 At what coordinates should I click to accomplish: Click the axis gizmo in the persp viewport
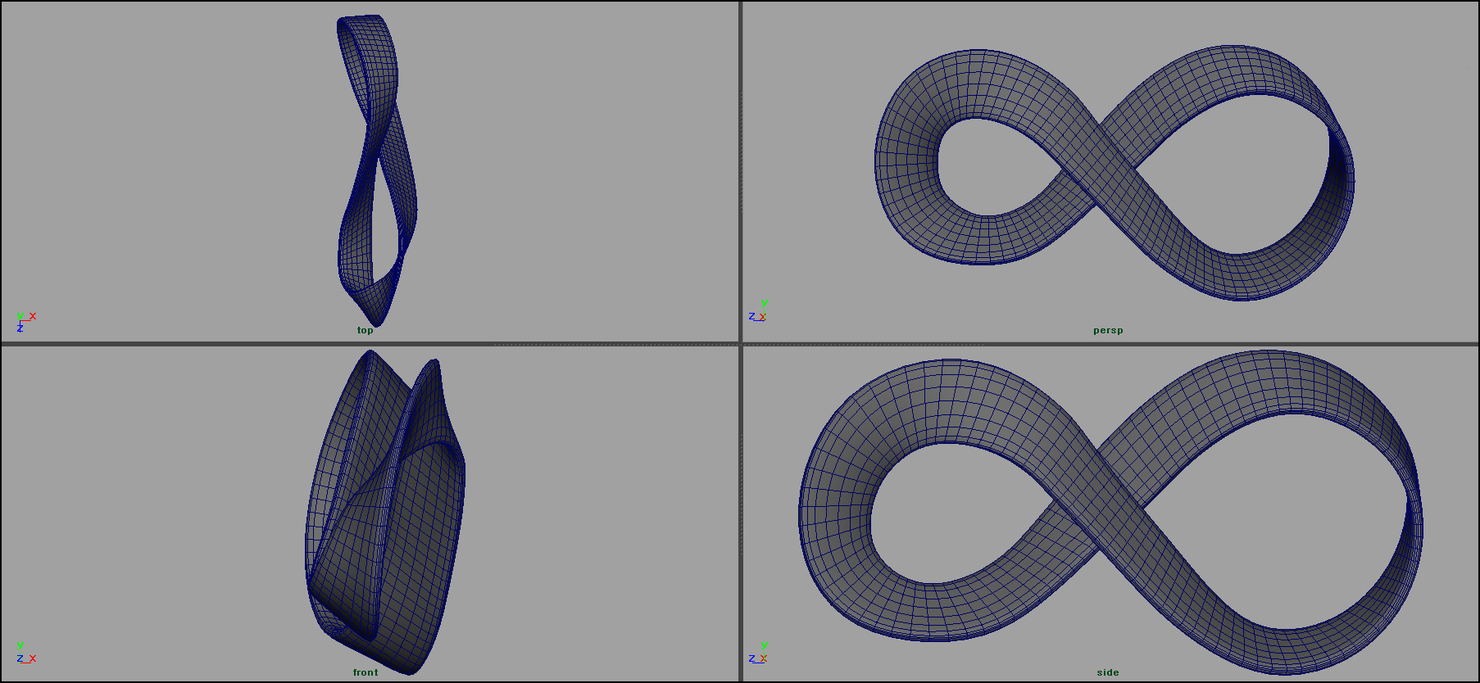tap(762, 312)
